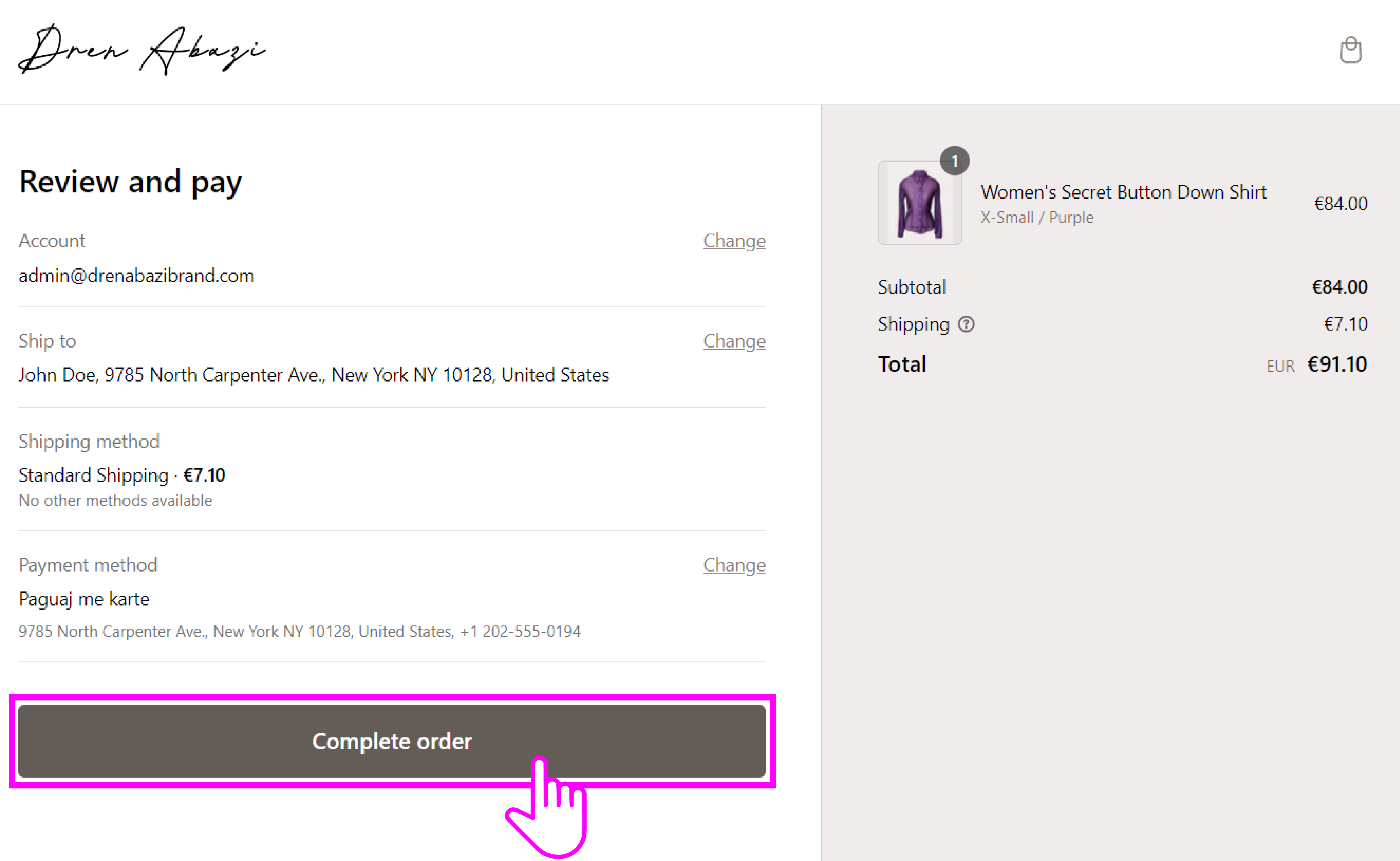Change the Payment method

pyautogui.click(x=734, y=565)
